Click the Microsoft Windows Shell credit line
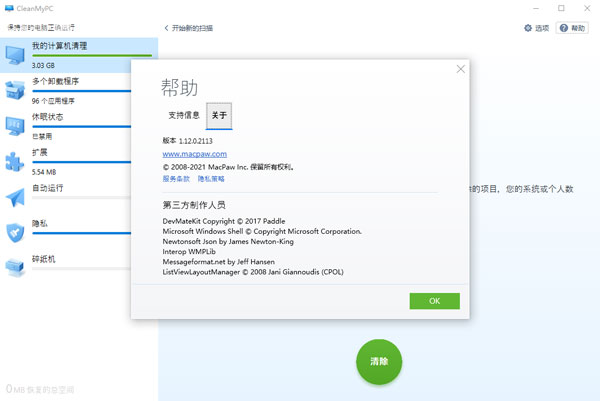Viewport: 600px width, 401px height. [262, 231]
